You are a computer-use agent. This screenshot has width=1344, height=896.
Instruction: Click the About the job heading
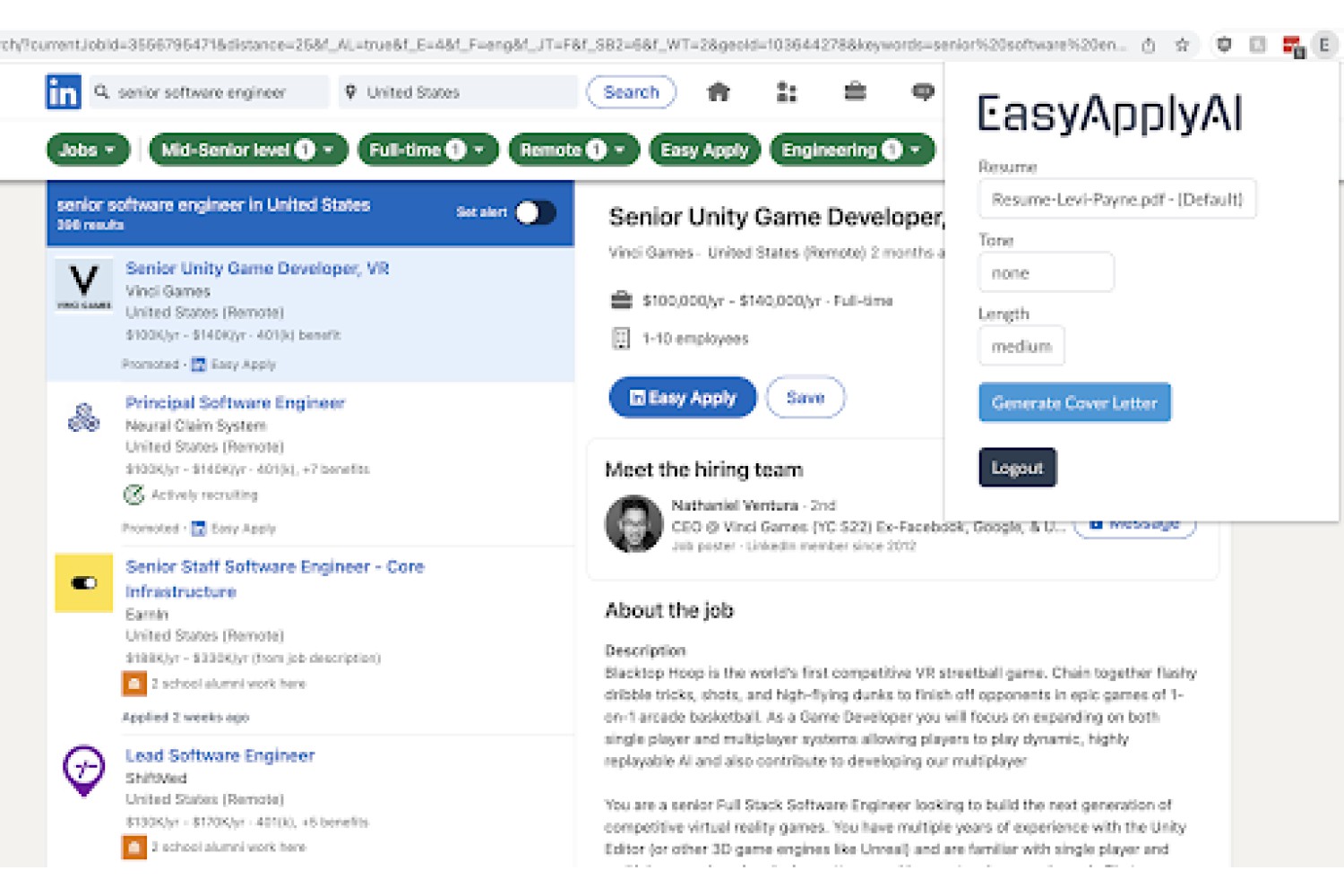669,610
